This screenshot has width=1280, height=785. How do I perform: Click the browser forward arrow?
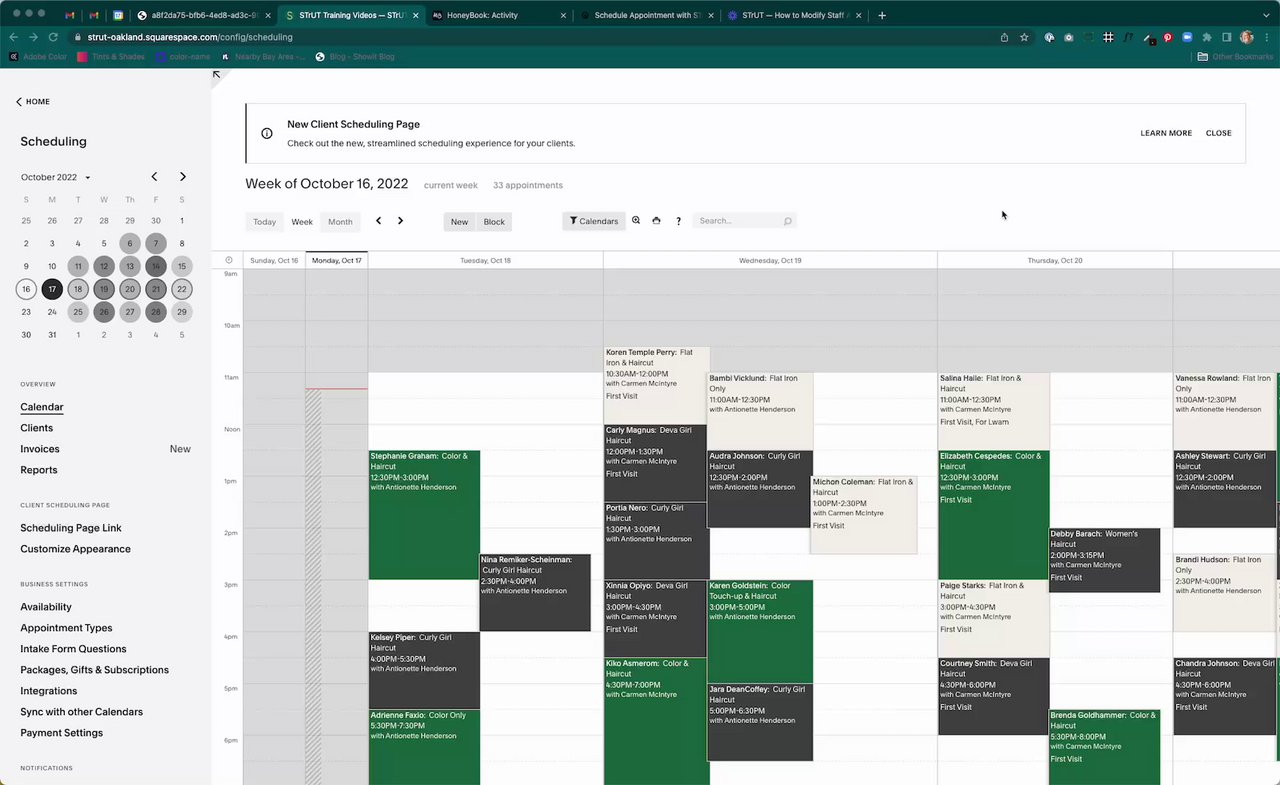tap(35, 37)
